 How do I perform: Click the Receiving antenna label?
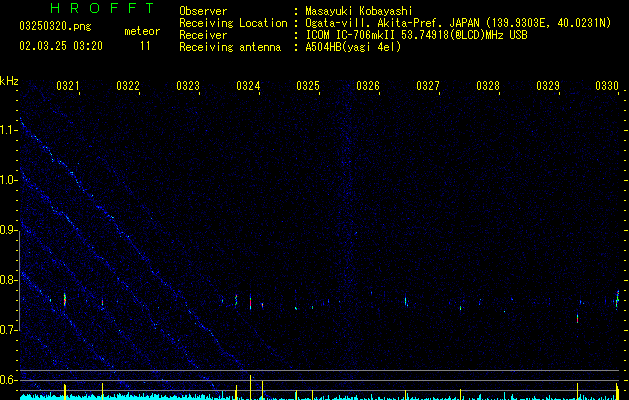click(x=230, y=47)
